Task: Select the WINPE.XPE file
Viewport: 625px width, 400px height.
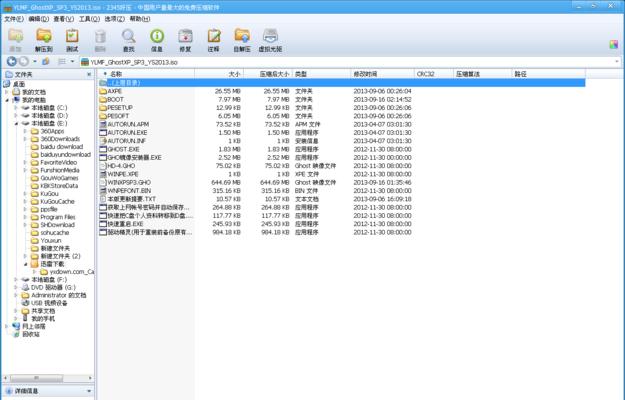Action: [342, 174]
